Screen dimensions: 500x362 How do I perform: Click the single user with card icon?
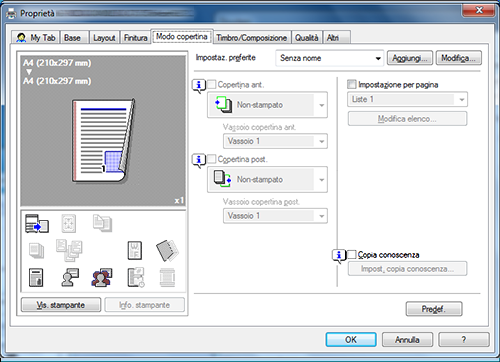pyautogui.click(x=70, y=277)
